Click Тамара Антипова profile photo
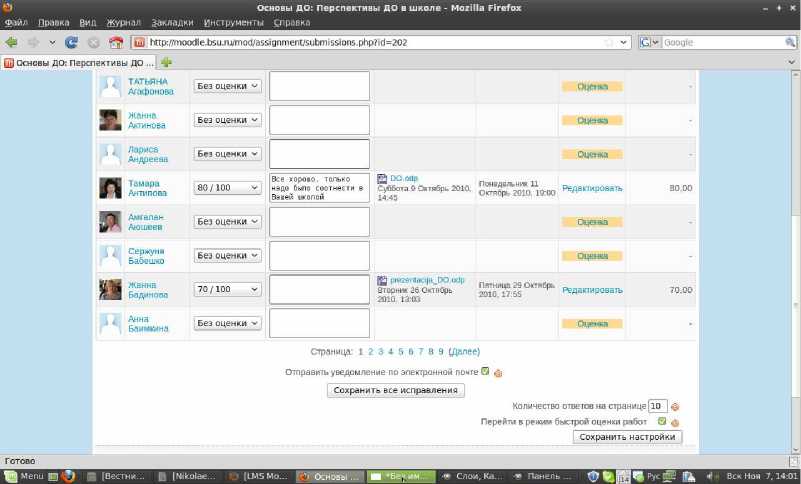 (110, 188)
